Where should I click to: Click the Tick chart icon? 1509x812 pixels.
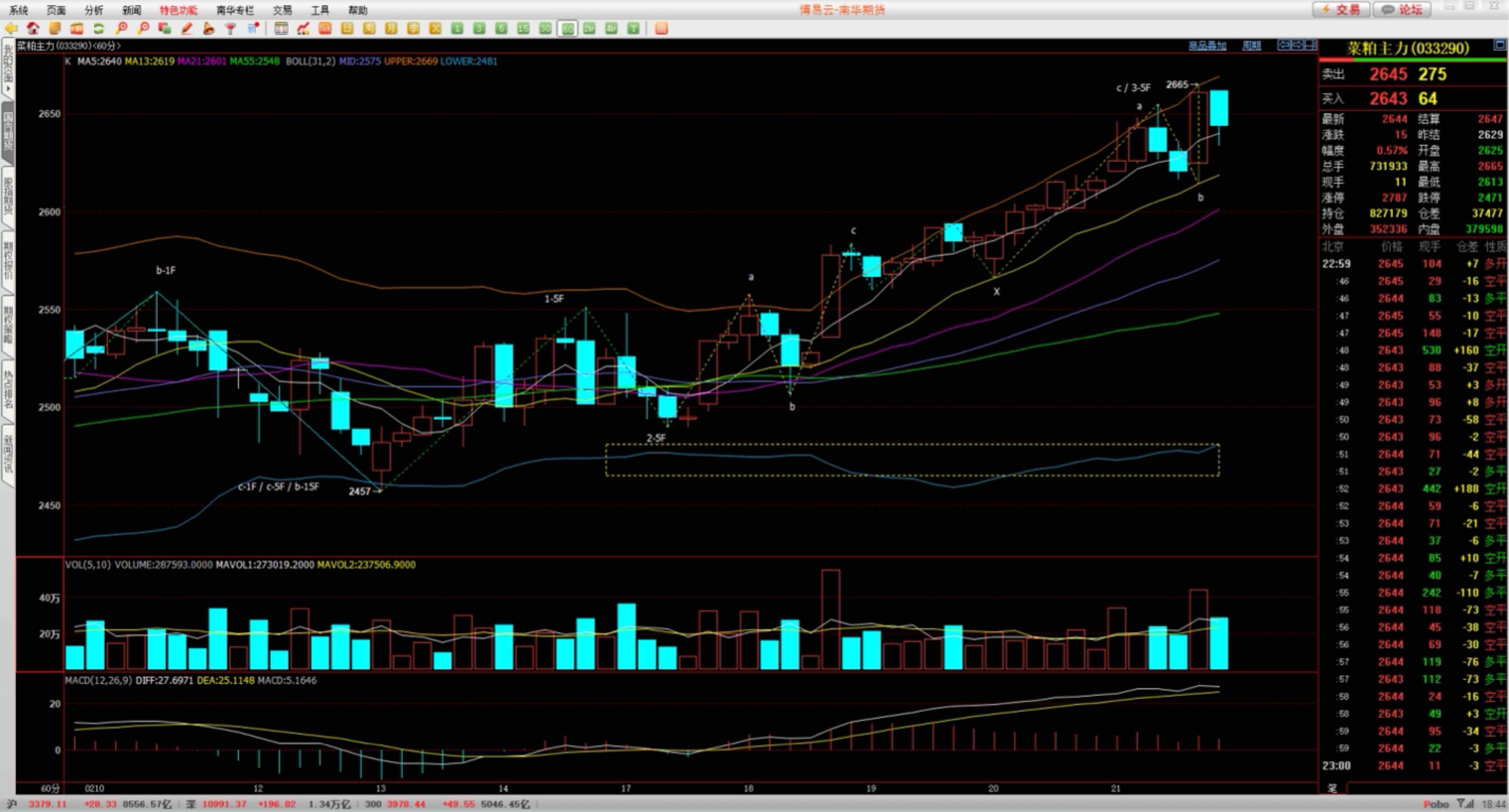point(325,28)
